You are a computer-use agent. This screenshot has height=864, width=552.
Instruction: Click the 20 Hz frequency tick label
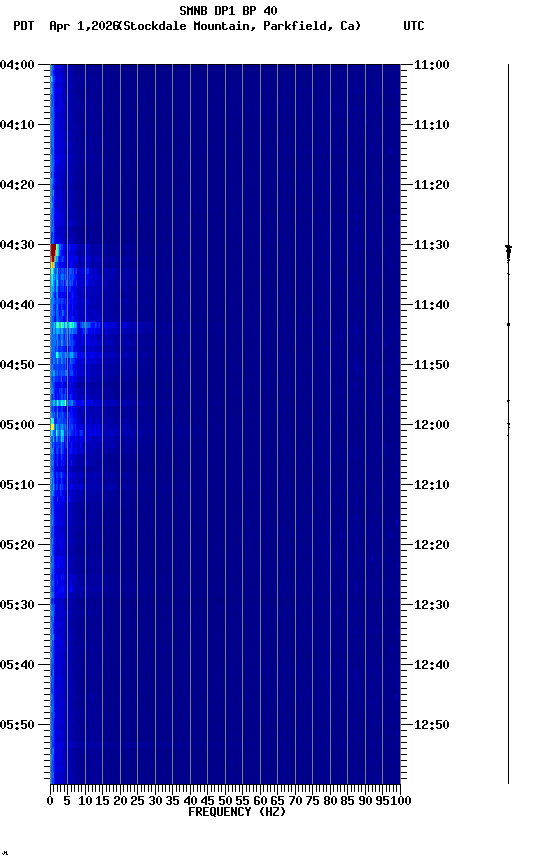click(120, 801)
